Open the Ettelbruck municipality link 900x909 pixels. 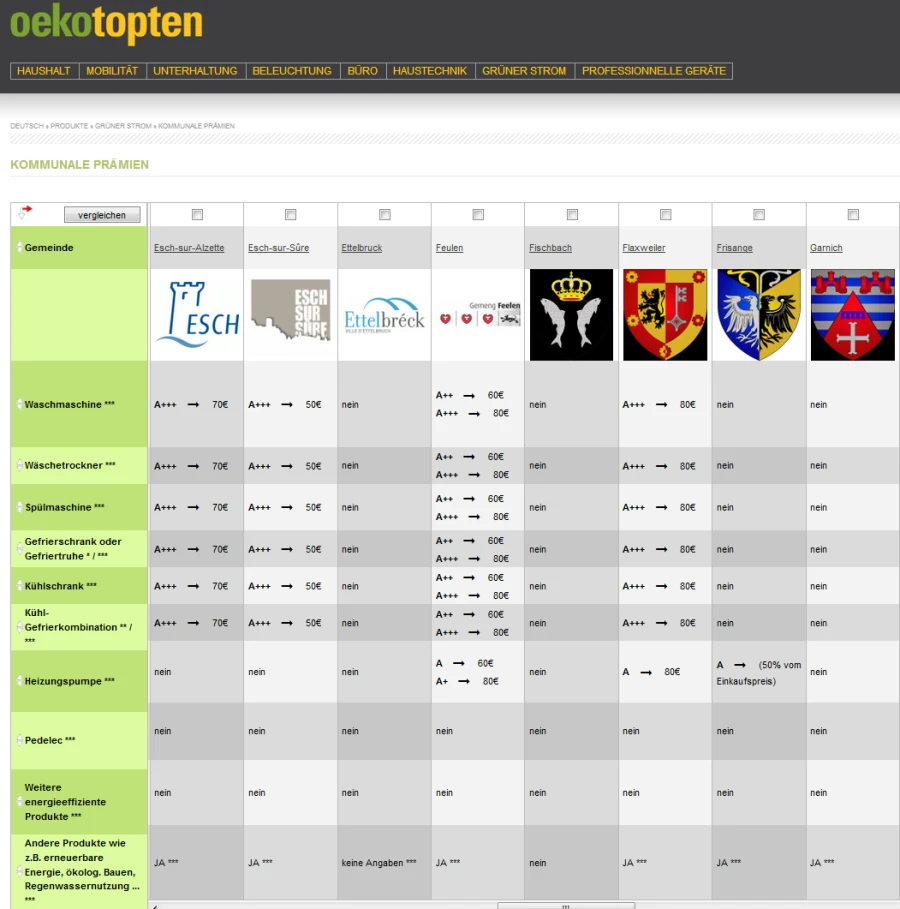pos(362,248)
